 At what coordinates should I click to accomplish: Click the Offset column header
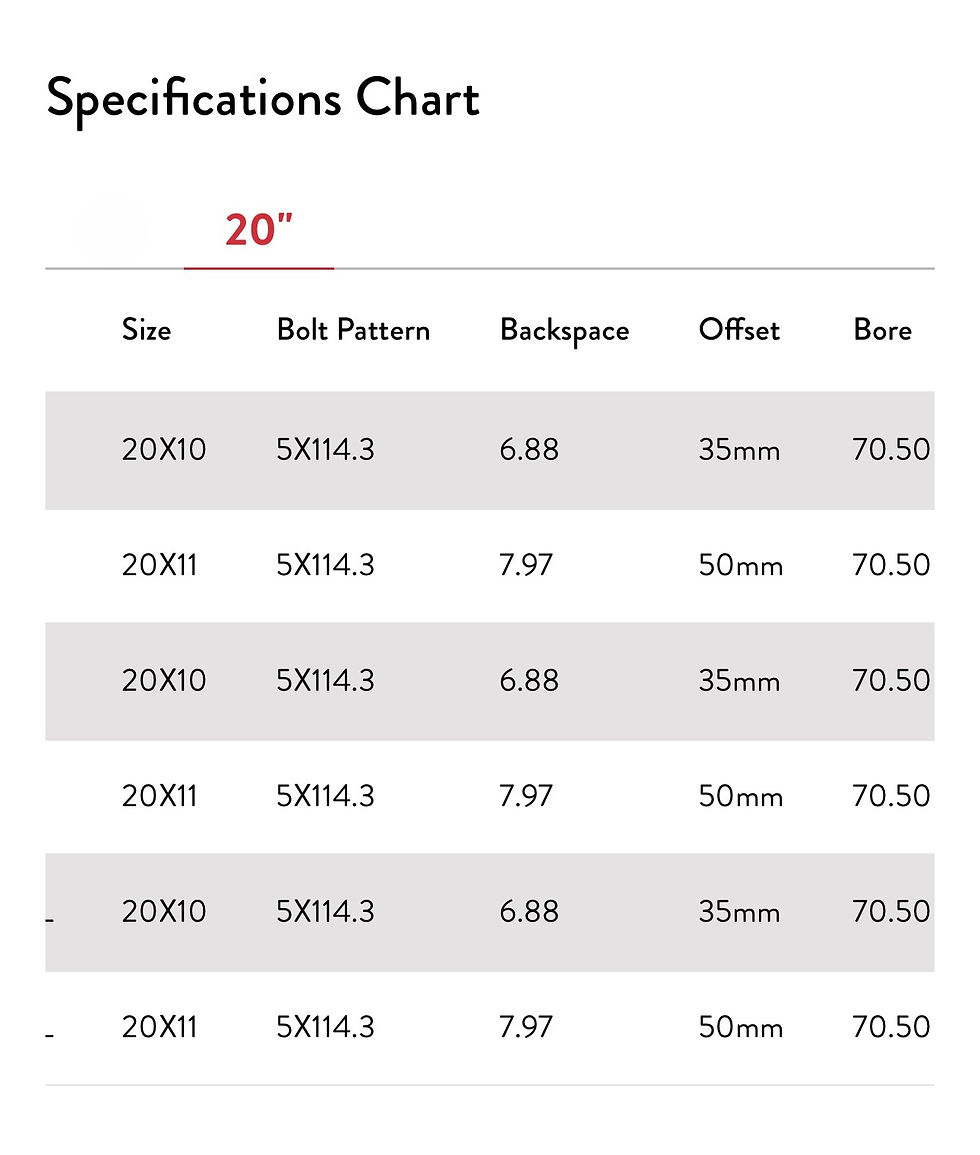coord(738,330)
